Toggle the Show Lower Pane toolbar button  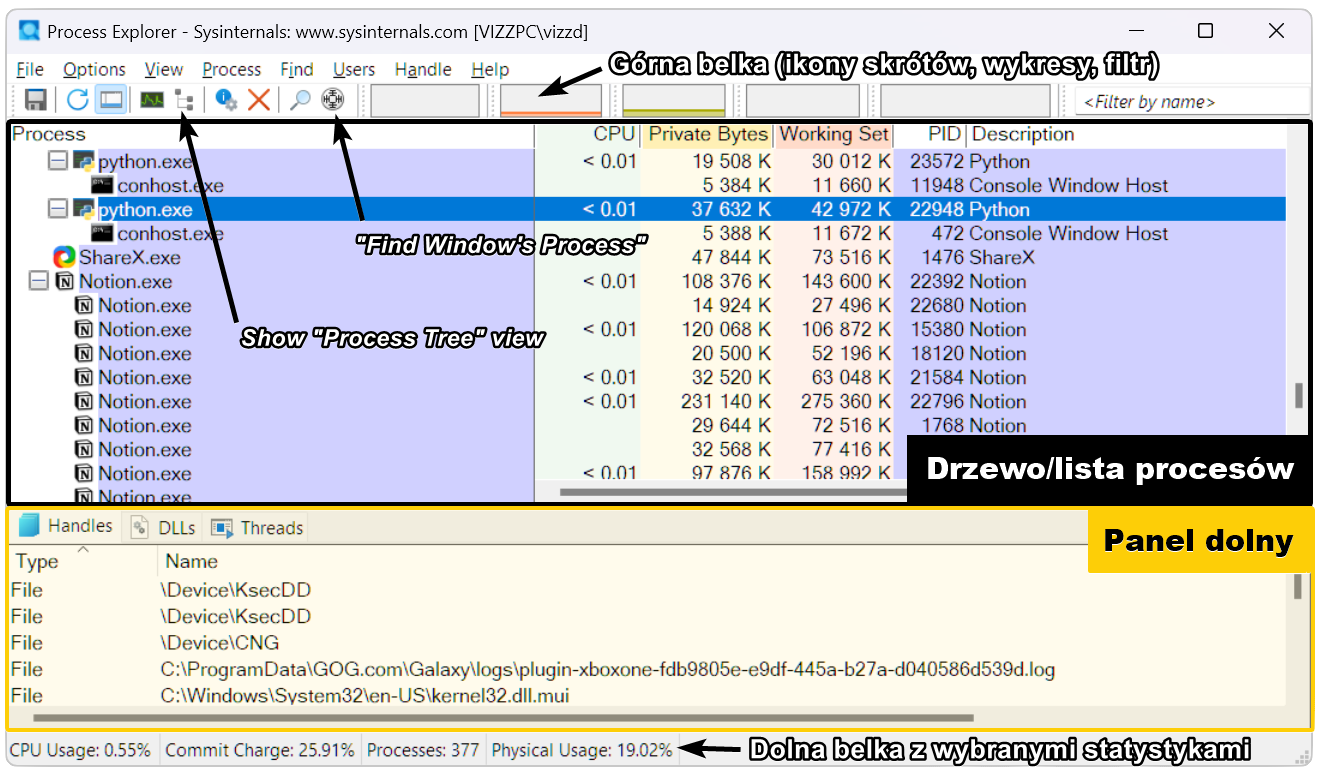point(111,100)
